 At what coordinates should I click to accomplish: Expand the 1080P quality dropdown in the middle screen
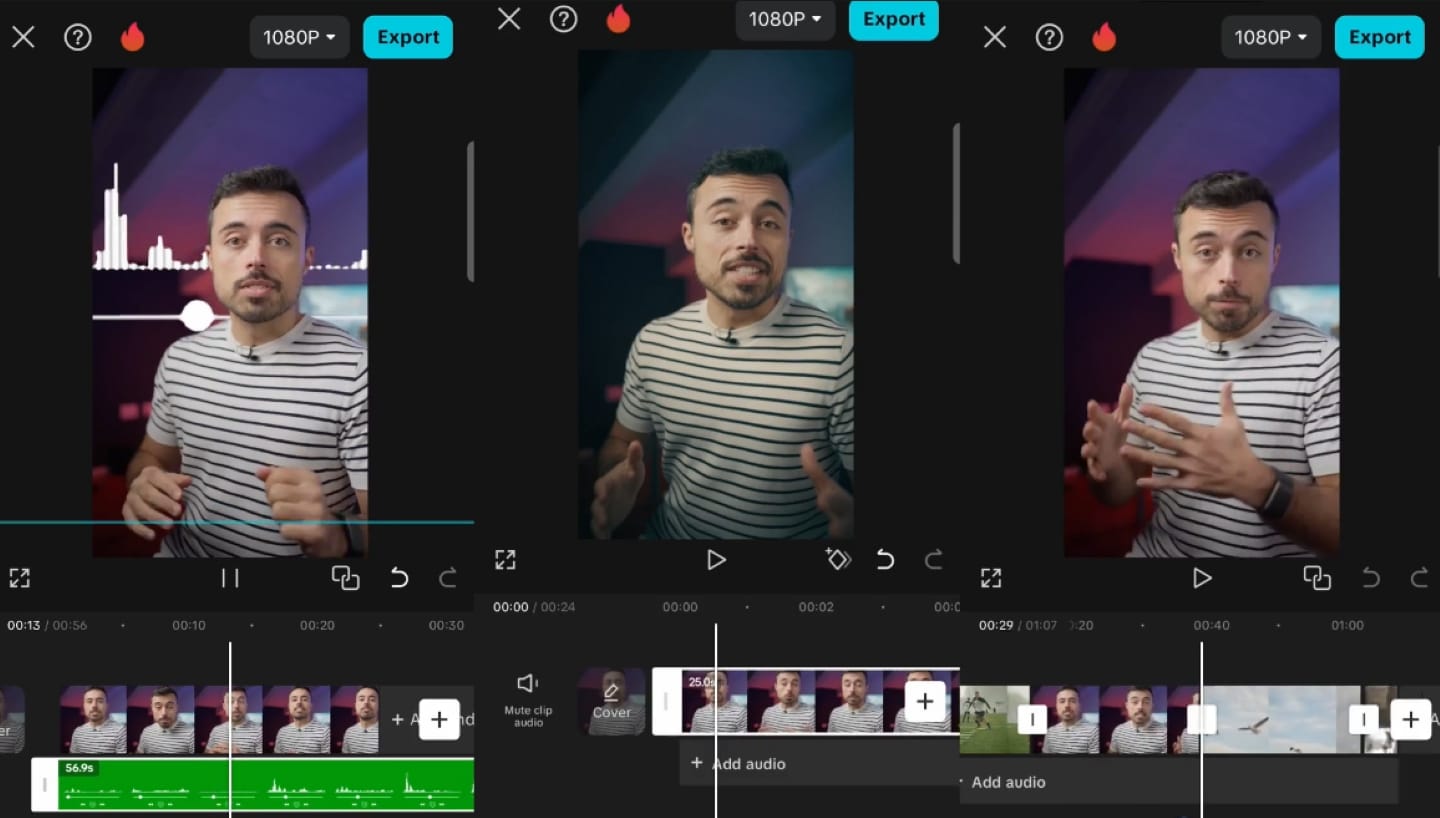click(784, 19)
